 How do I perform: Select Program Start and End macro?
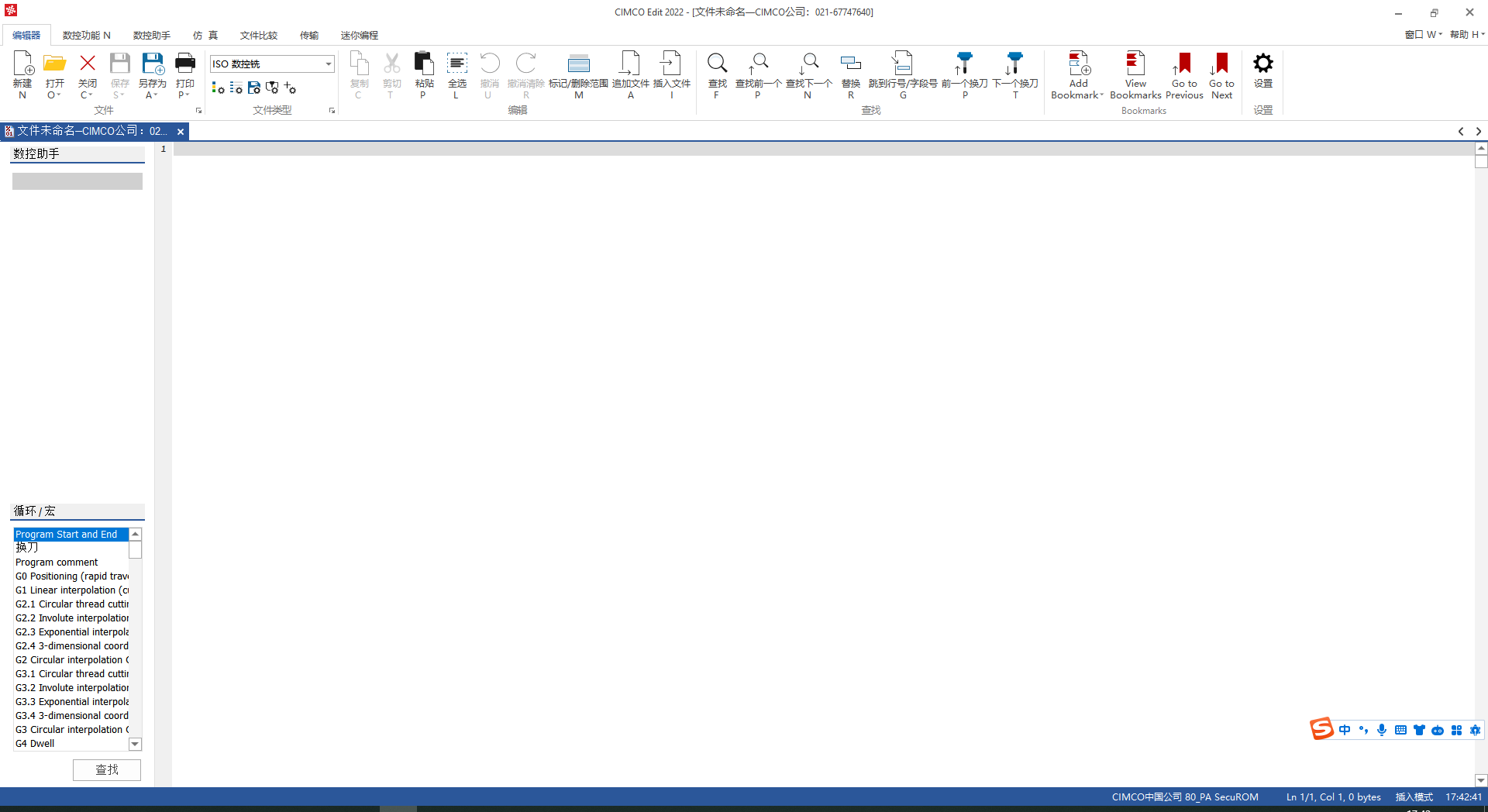point(71,534)
